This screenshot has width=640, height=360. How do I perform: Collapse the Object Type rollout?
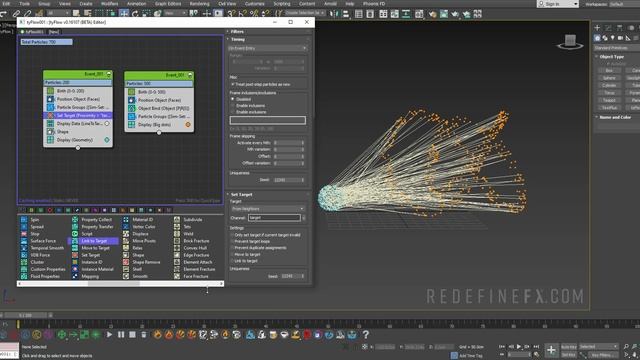pos(611,56)
